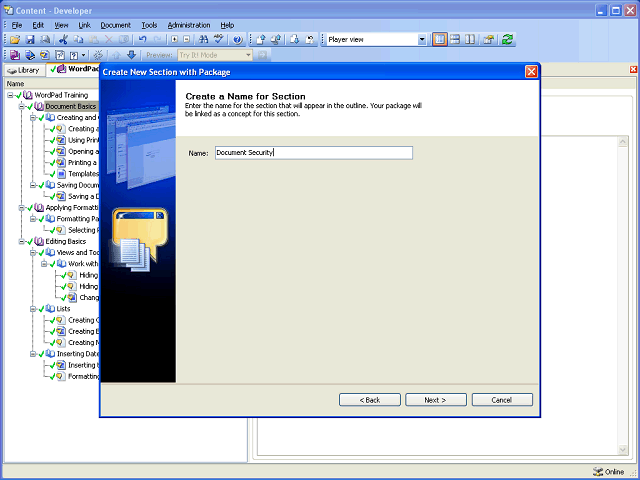This screenshot has width=640, height=480.
Task: Select the WordPad Training tree item
Action: point(61,95)
